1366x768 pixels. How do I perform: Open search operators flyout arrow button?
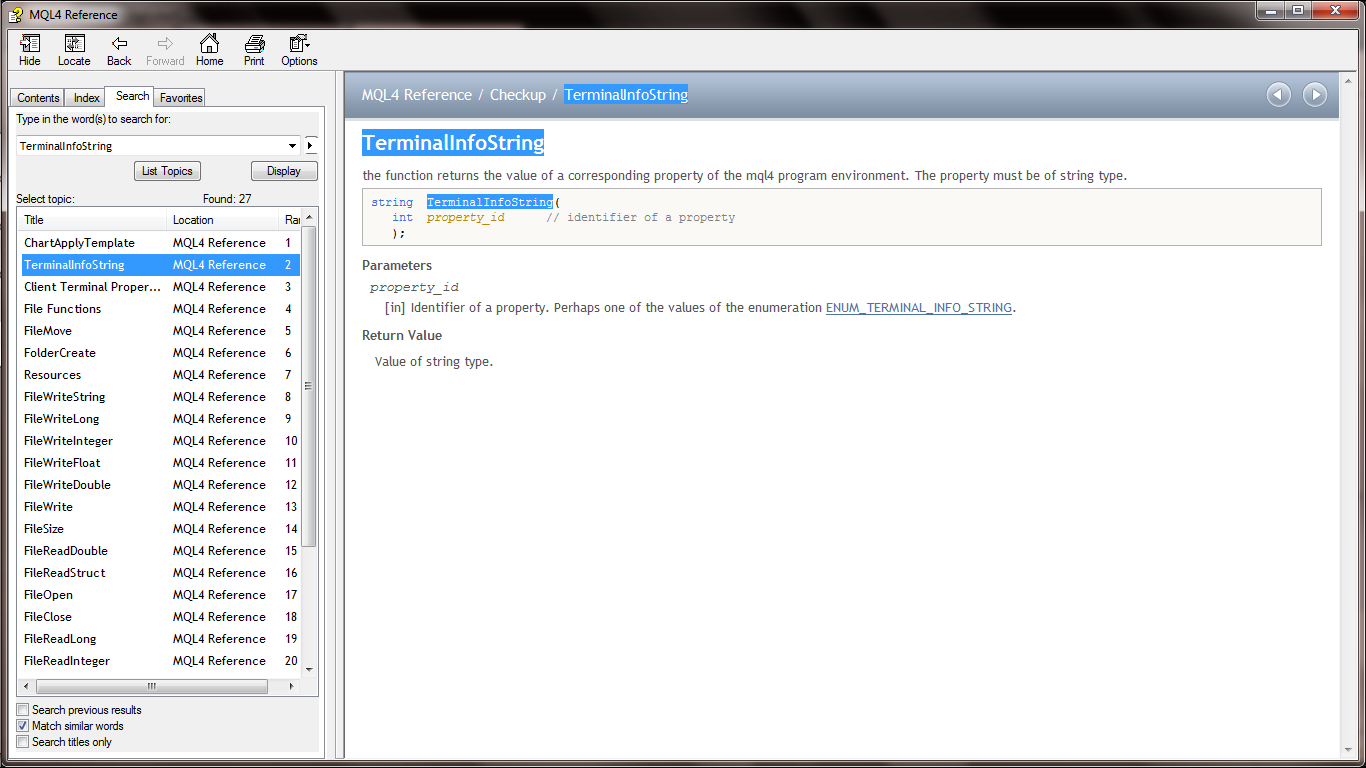(311, 146)
